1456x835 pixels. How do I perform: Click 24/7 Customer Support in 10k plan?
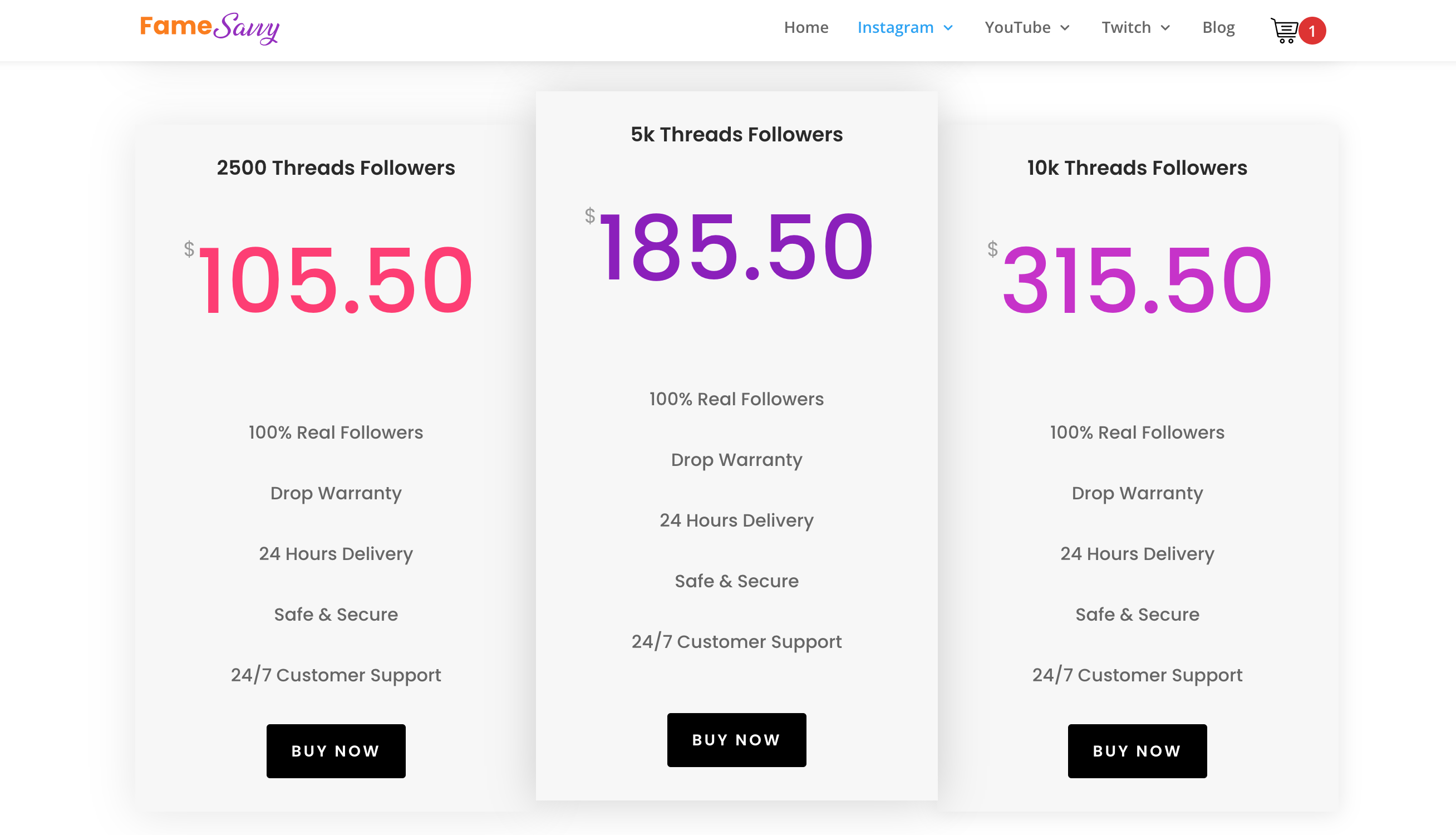[x=1137, y=675]
